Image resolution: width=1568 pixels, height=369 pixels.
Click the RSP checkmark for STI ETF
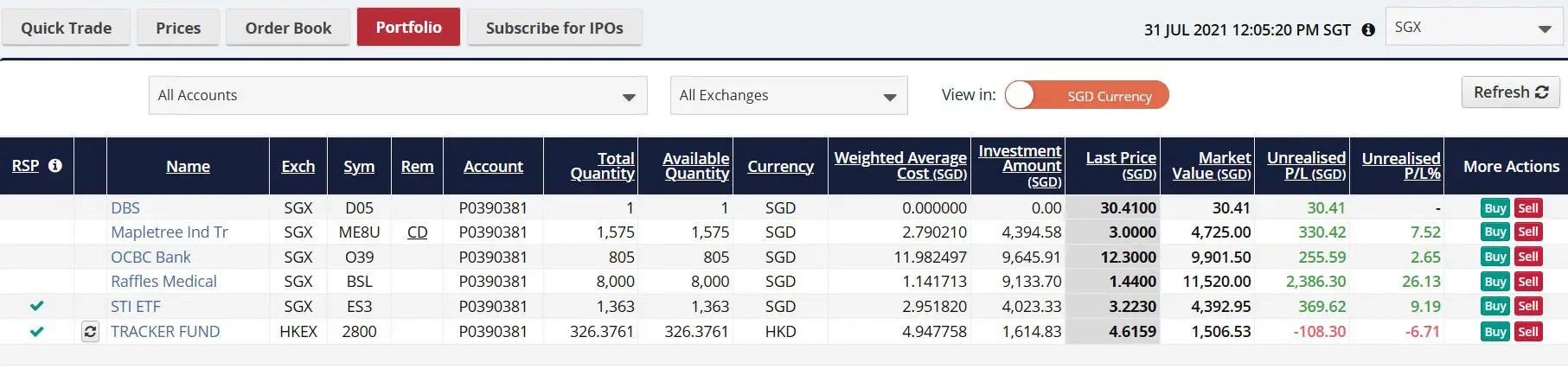(x=36, y=306)
